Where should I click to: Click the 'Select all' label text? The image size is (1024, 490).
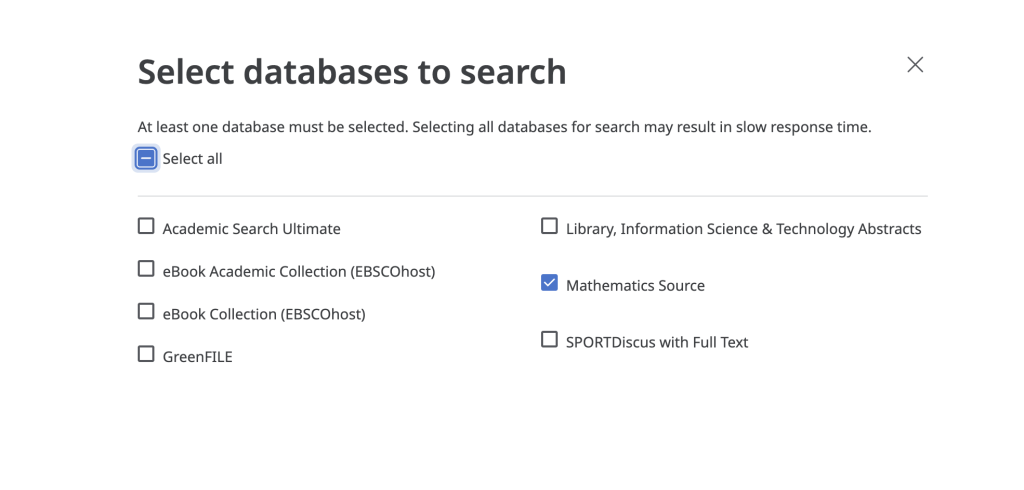[192, 159]
